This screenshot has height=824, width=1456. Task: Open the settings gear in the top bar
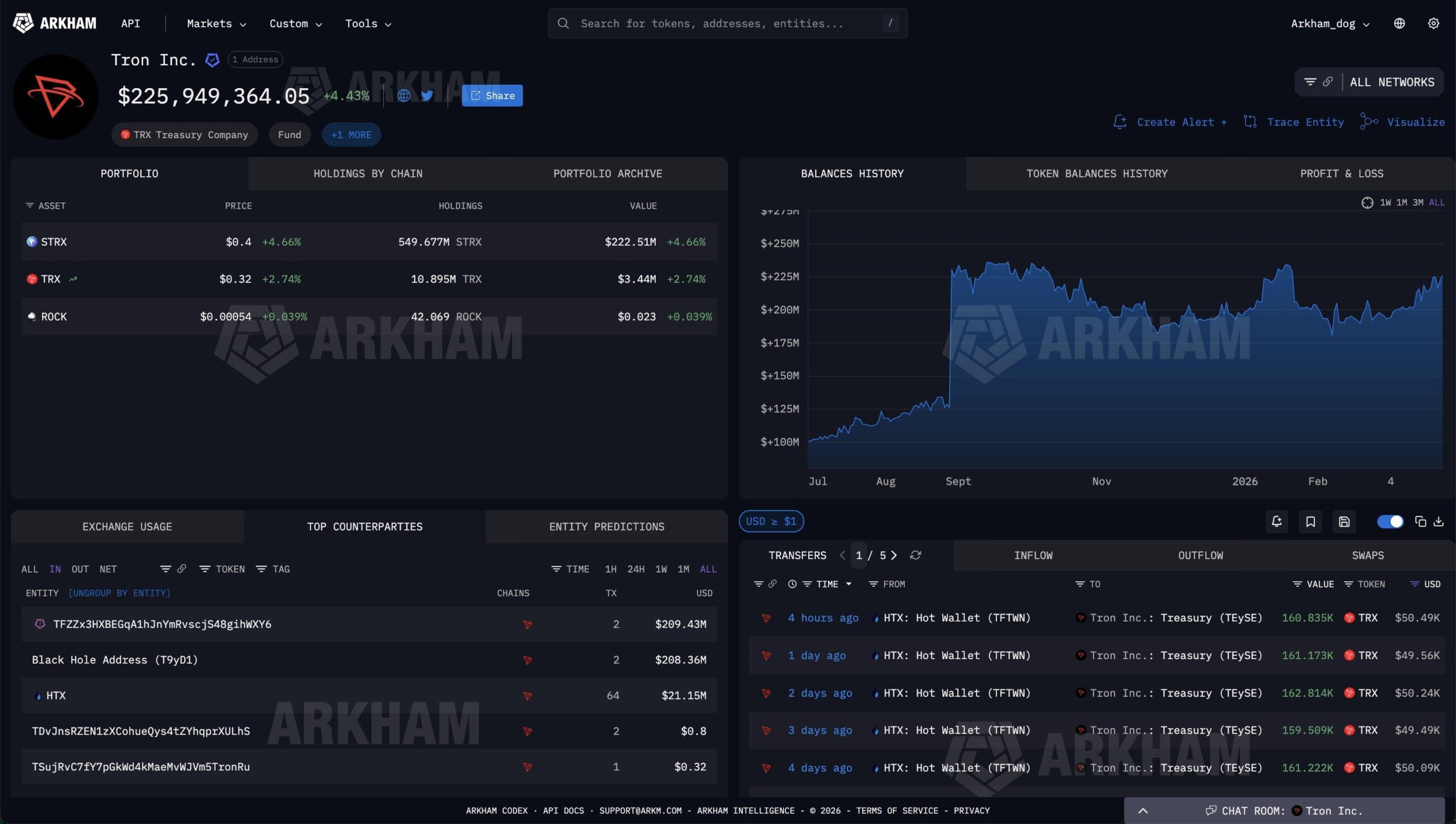pos(1434,23)
